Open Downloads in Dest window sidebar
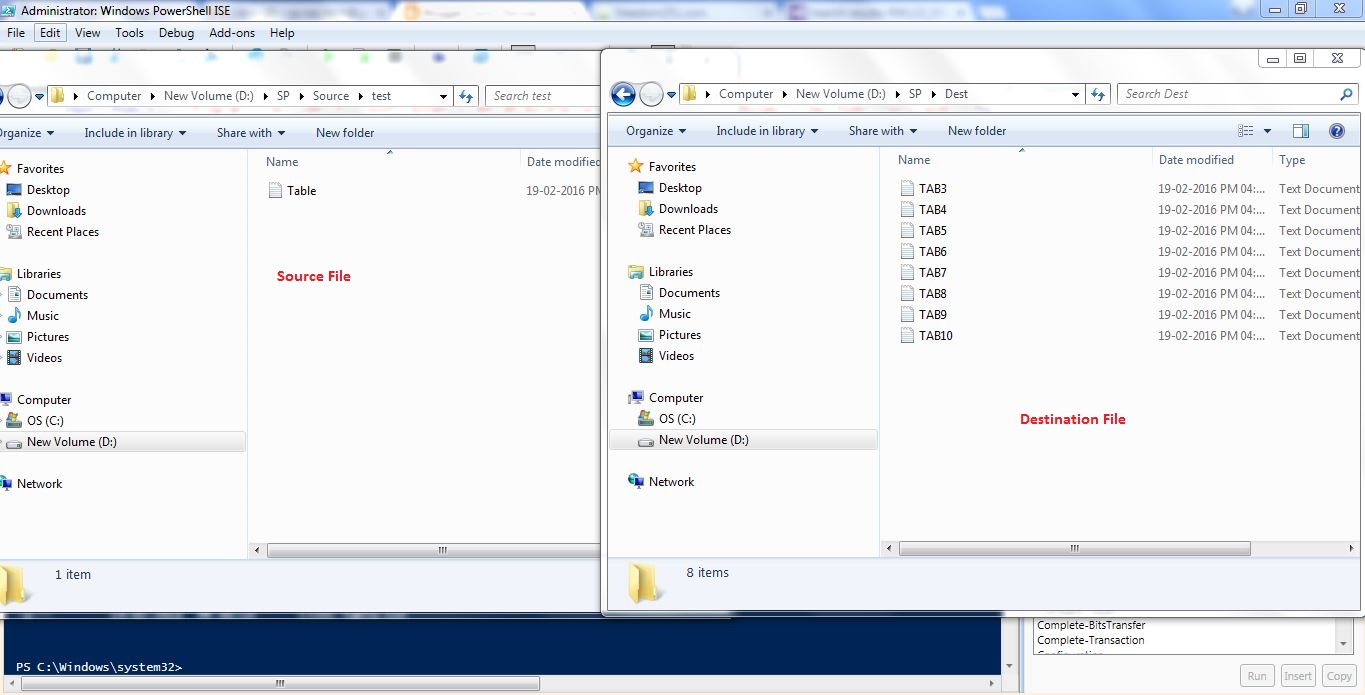The image size is (1365, 695). [x=678, y=209]
